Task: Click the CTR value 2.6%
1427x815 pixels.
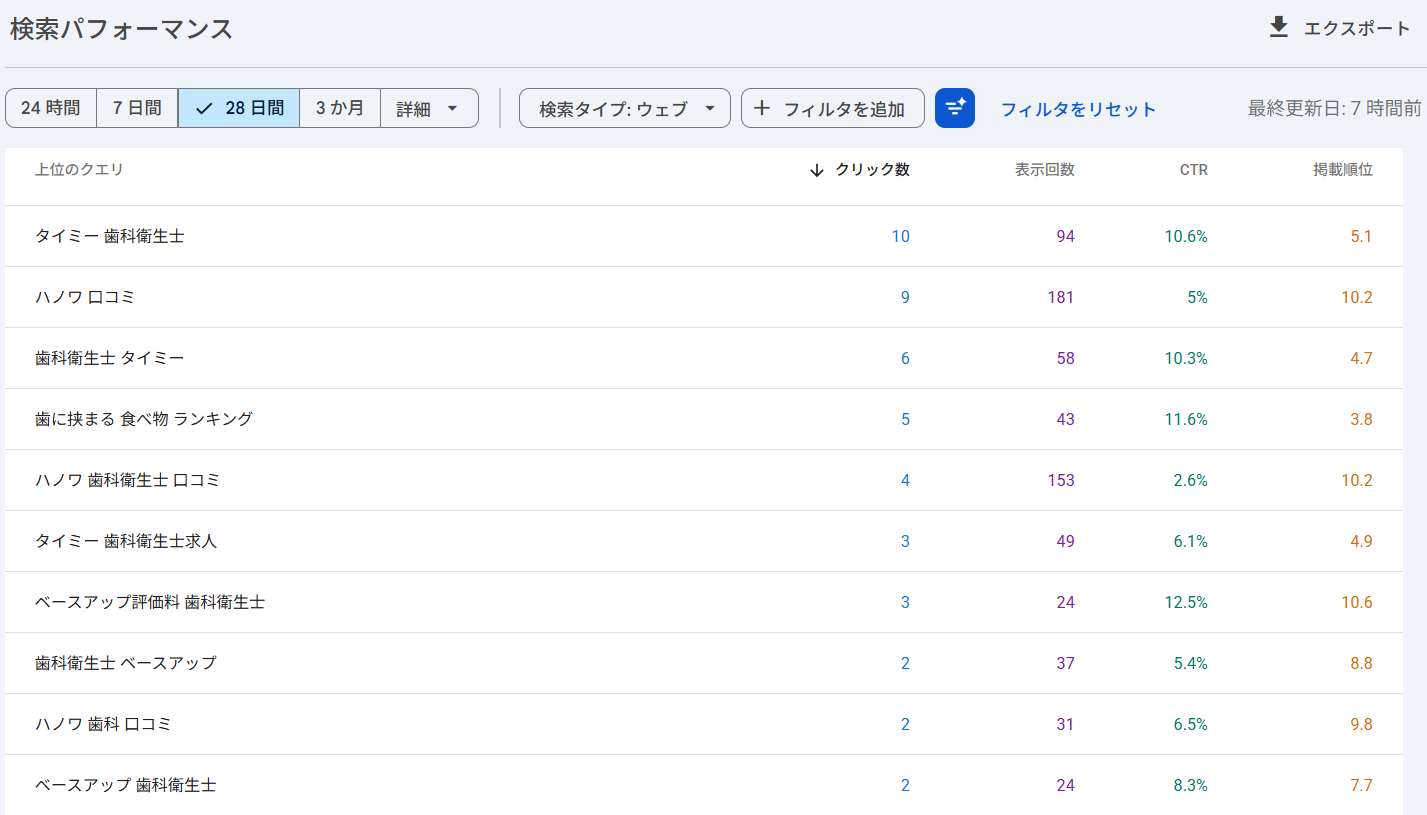Action: click(1190, 480)
